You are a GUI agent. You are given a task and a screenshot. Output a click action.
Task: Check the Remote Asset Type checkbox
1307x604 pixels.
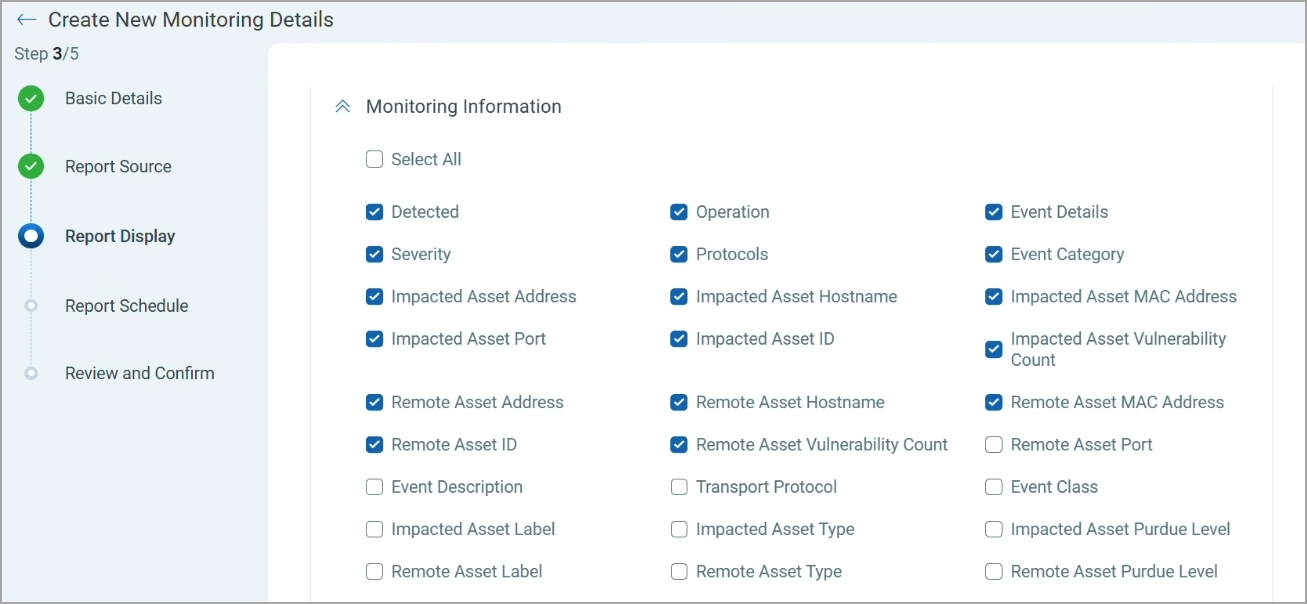click(679, 572)
